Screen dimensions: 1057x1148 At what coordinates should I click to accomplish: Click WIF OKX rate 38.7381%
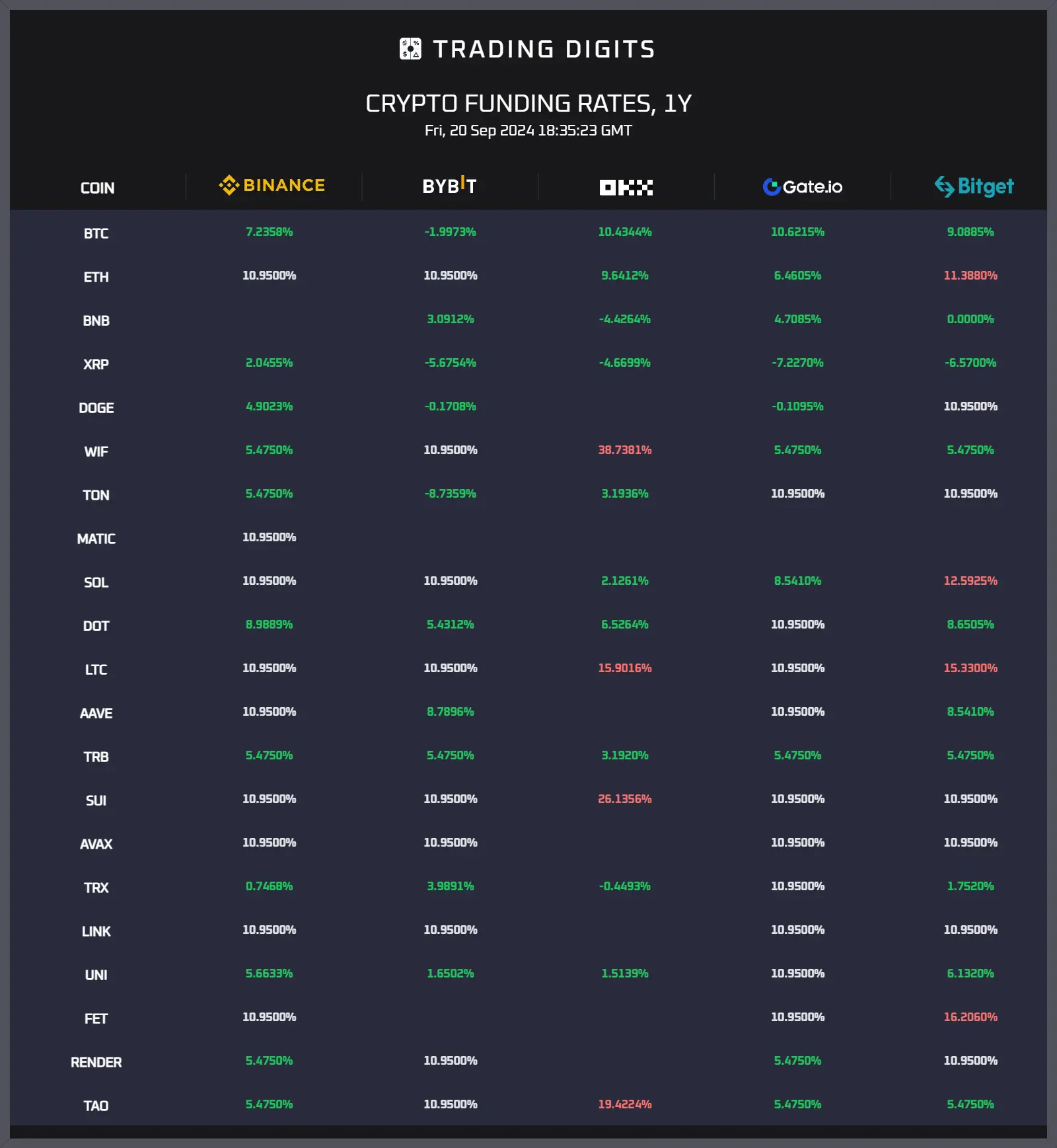[x=624, y=450]
